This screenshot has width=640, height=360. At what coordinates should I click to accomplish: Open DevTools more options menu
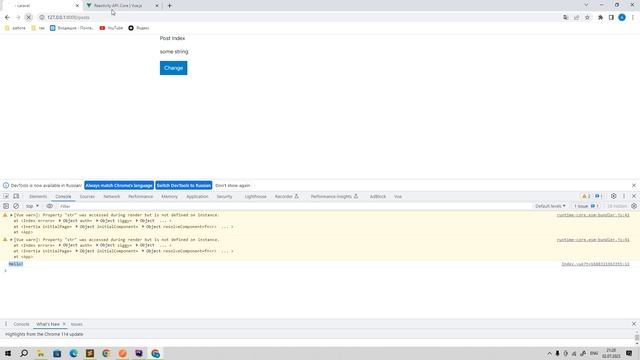pos(624,196)
